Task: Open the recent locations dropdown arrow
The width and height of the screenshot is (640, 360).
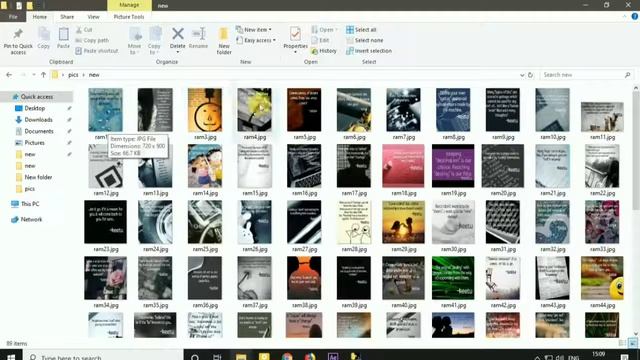Action: 33,75
